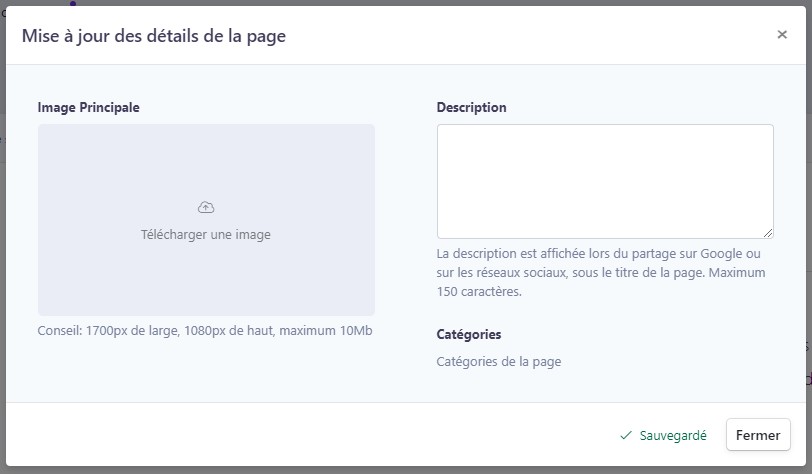
Task: Click the green Sauvegardé checkmark icon
Action: coord(626,436)
